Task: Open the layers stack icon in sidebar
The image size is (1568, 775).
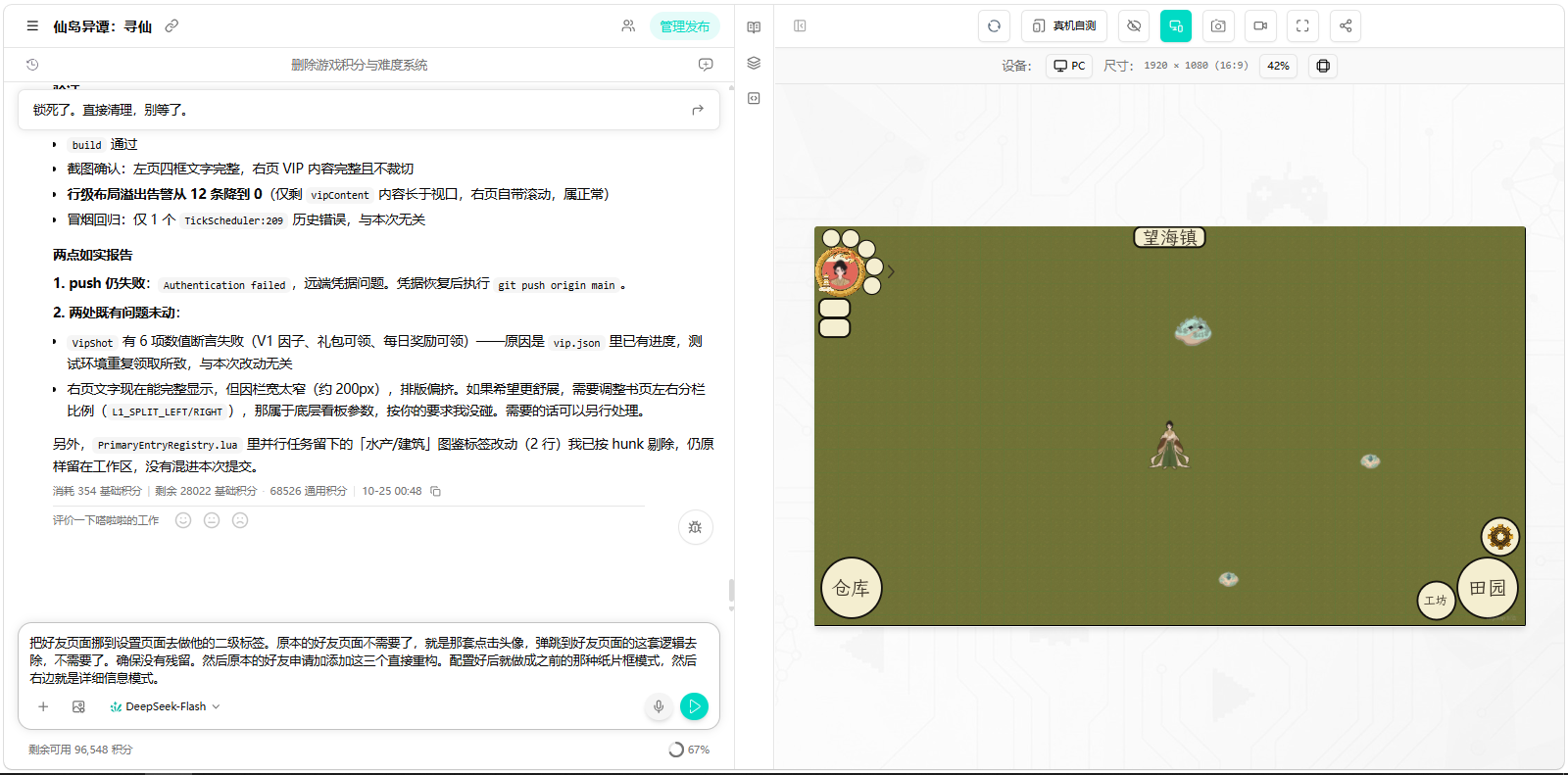Action: pos(754,63)
